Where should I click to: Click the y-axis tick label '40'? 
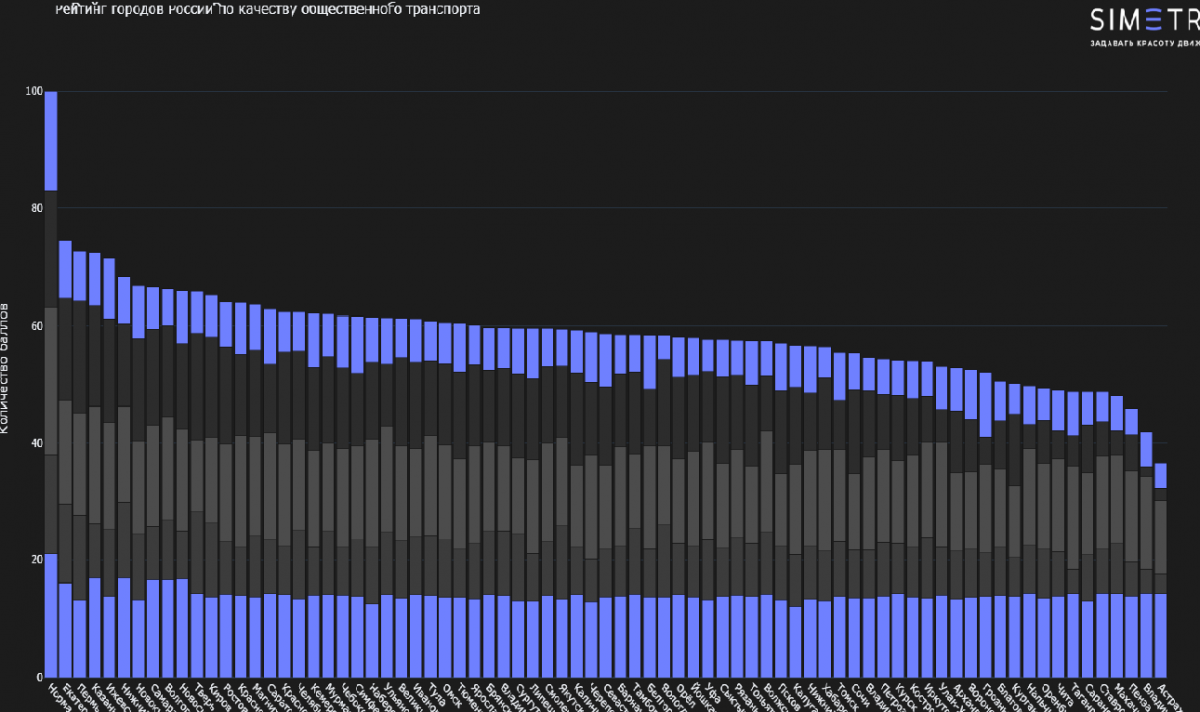36,443
